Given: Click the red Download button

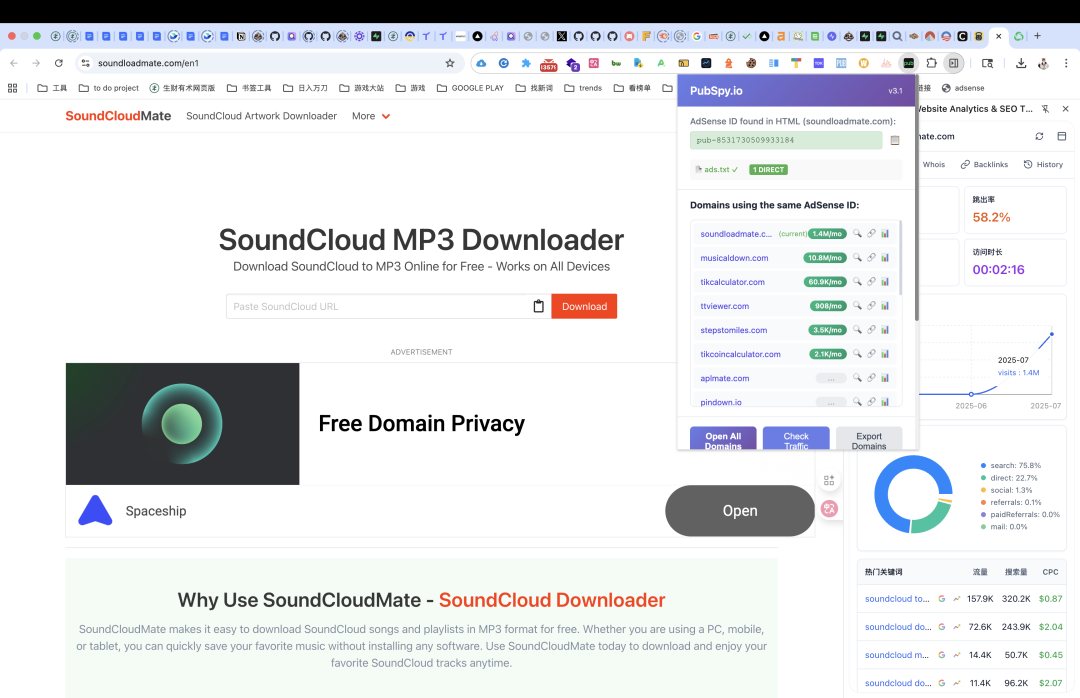Looking at the screenshot, I should tap(584, 306).
